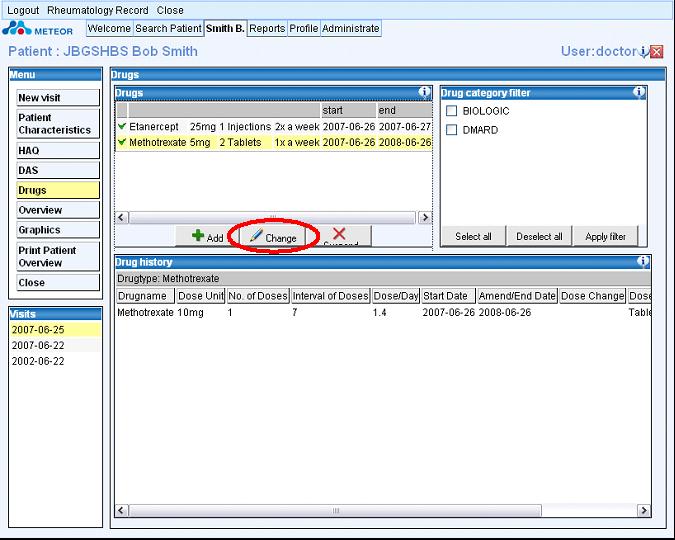Check the DMARD checkbox

coord(452,130)
